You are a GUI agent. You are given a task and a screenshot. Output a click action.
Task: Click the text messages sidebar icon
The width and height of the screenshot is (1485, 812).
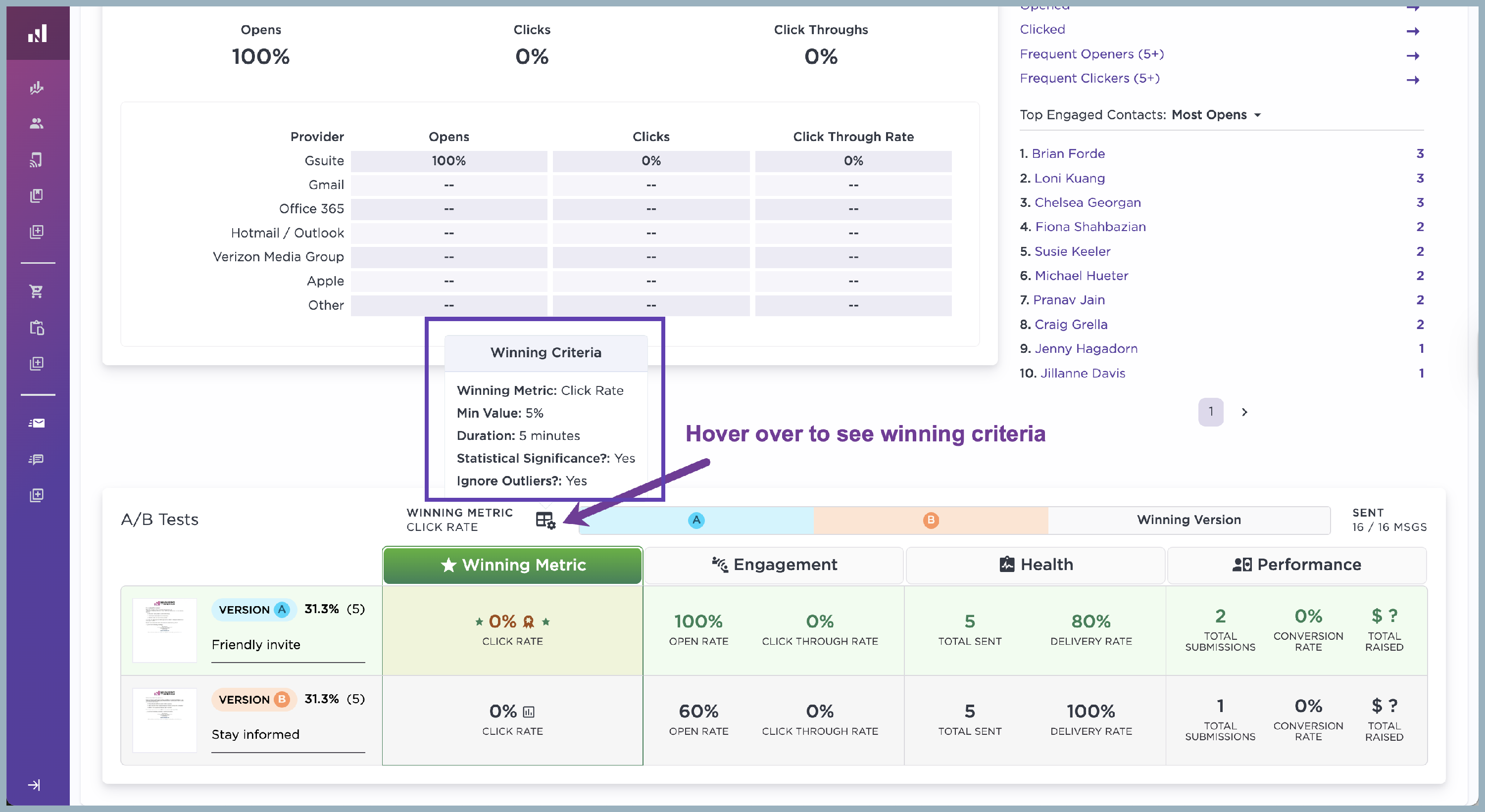click(x=36, y=459)
